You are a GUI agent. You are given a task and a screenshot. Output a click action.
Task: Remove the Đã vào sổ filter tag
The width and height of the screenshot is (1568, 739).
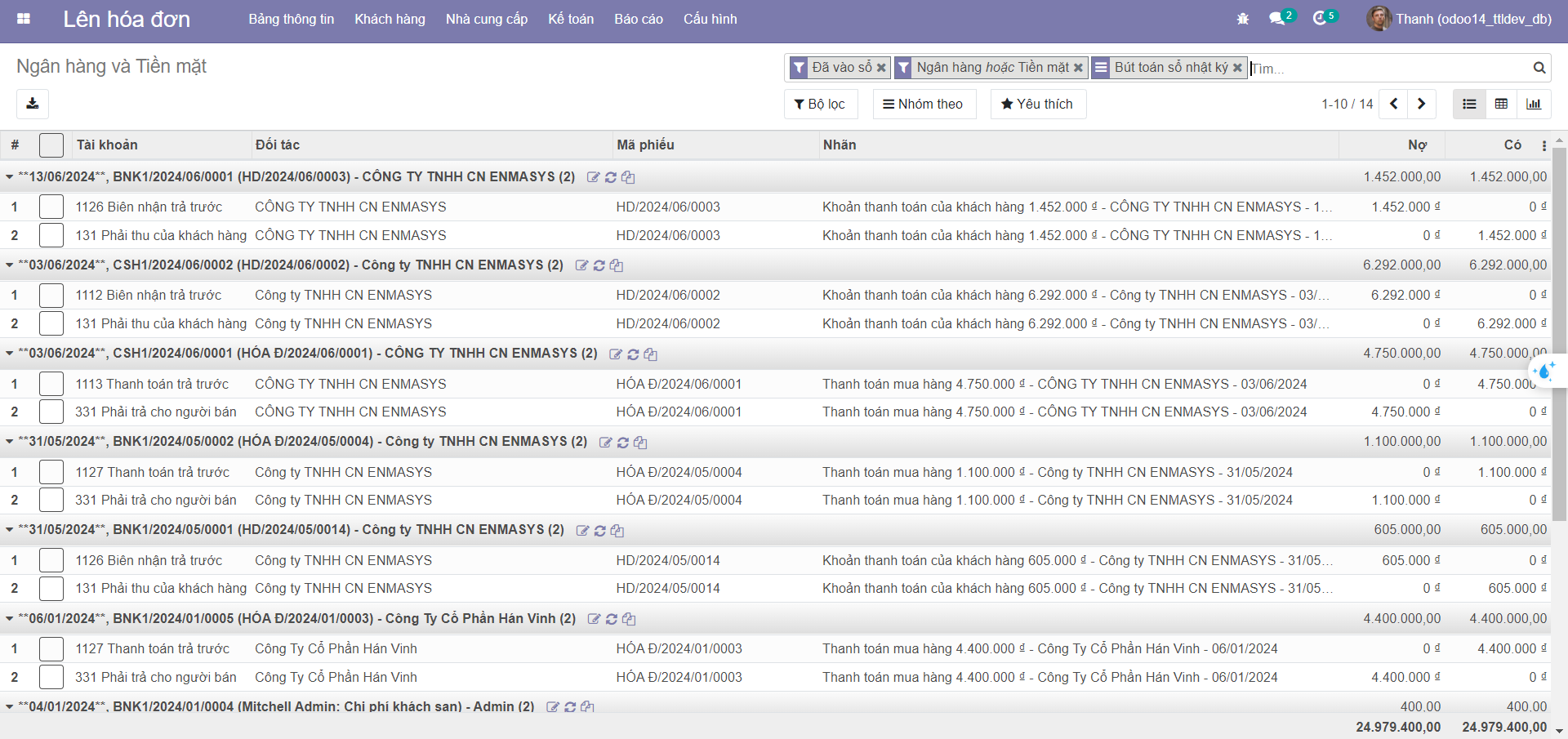tap(881, 68)
